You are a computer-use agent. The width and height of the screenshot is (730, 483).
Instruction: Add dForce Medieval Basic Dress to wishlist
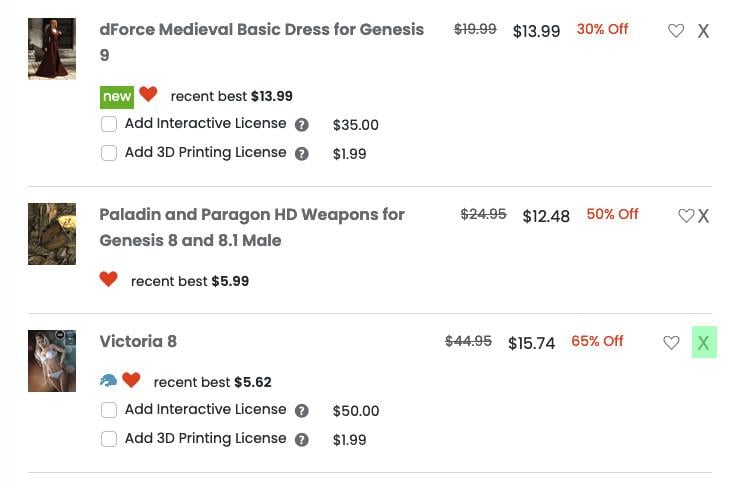click(676, 31)
